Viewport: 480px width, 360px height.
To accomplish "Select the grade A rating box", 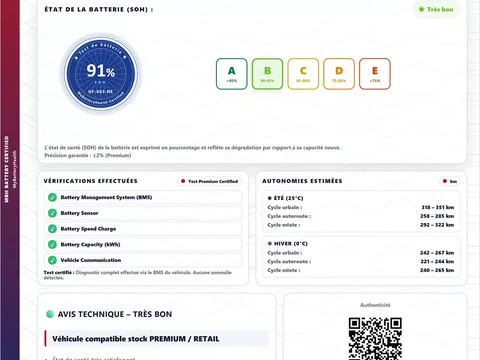I will tap(232, 74).
